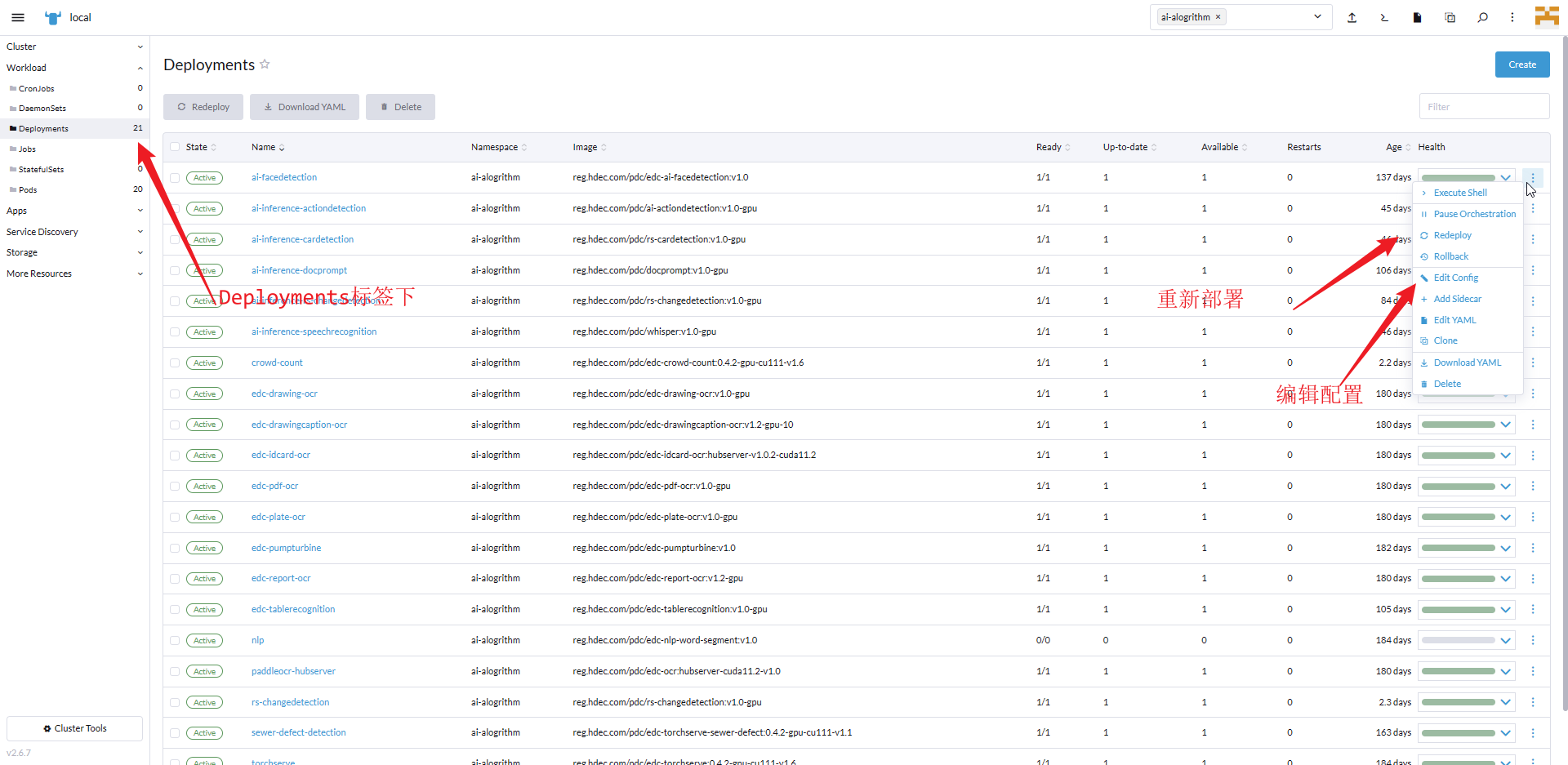Open the ai-inference-speechrecognition deployment link
Screen dimensions: 1568x765
[x=314, y=331]
